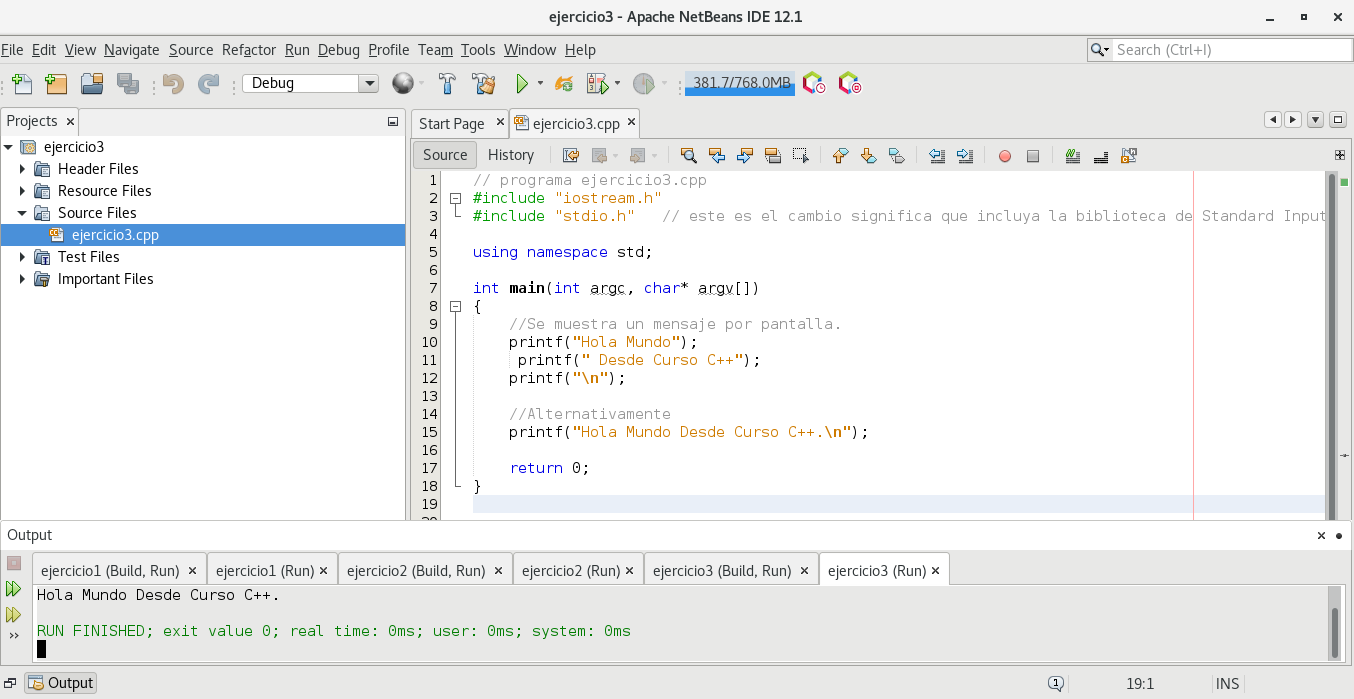Viewport: 1354px width, 699px height.
Task: Click the memory usage bar 381.7/768.0MB
Action: click(x=740, y=84)
